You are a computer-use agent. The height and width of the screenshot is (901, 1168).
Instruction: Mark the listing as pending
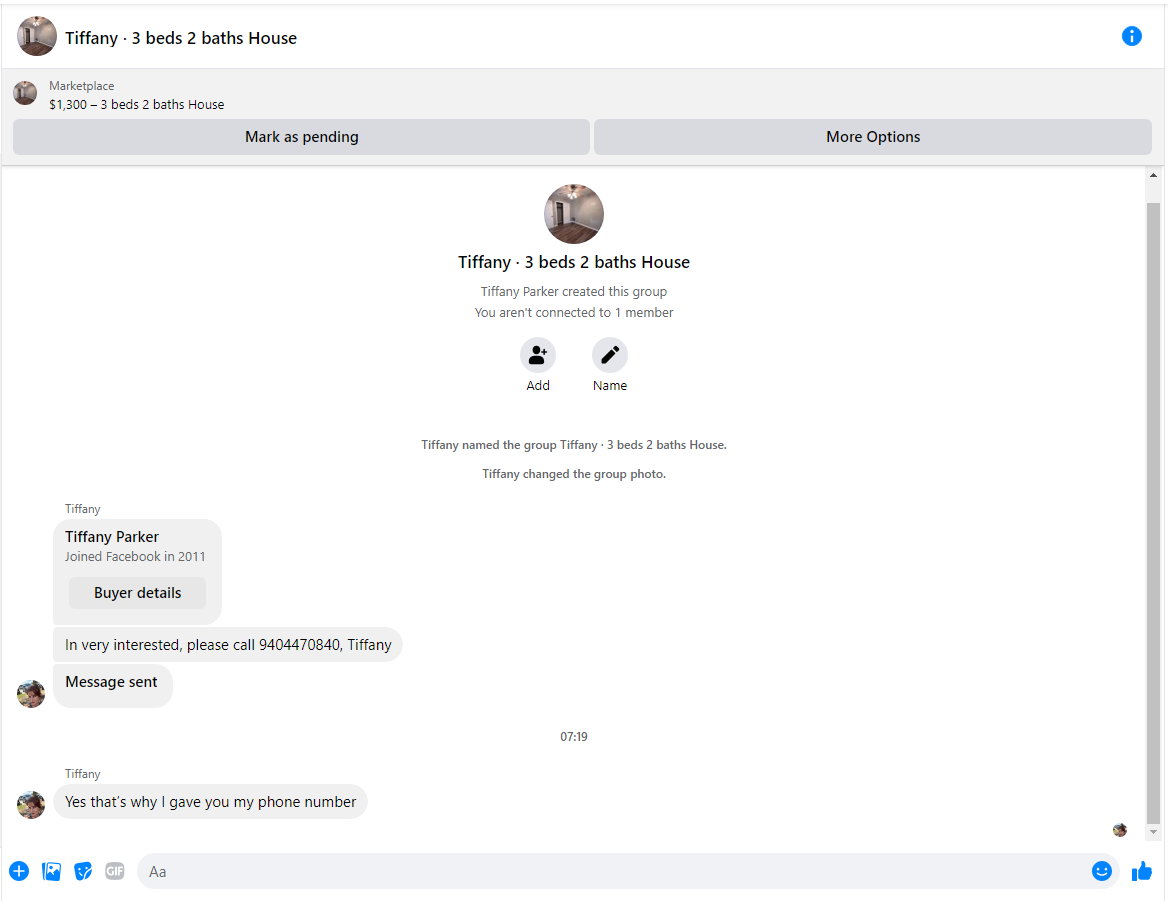pos(301,137)
